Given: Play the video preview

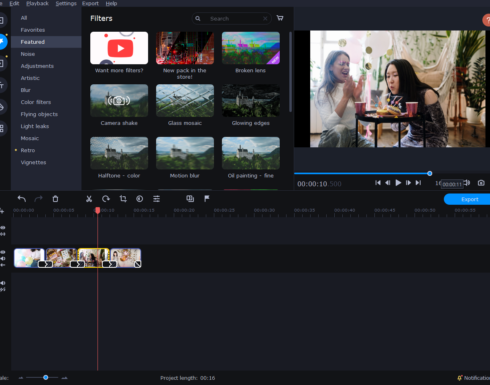Looking at the screenshot, I should (398, 183).
